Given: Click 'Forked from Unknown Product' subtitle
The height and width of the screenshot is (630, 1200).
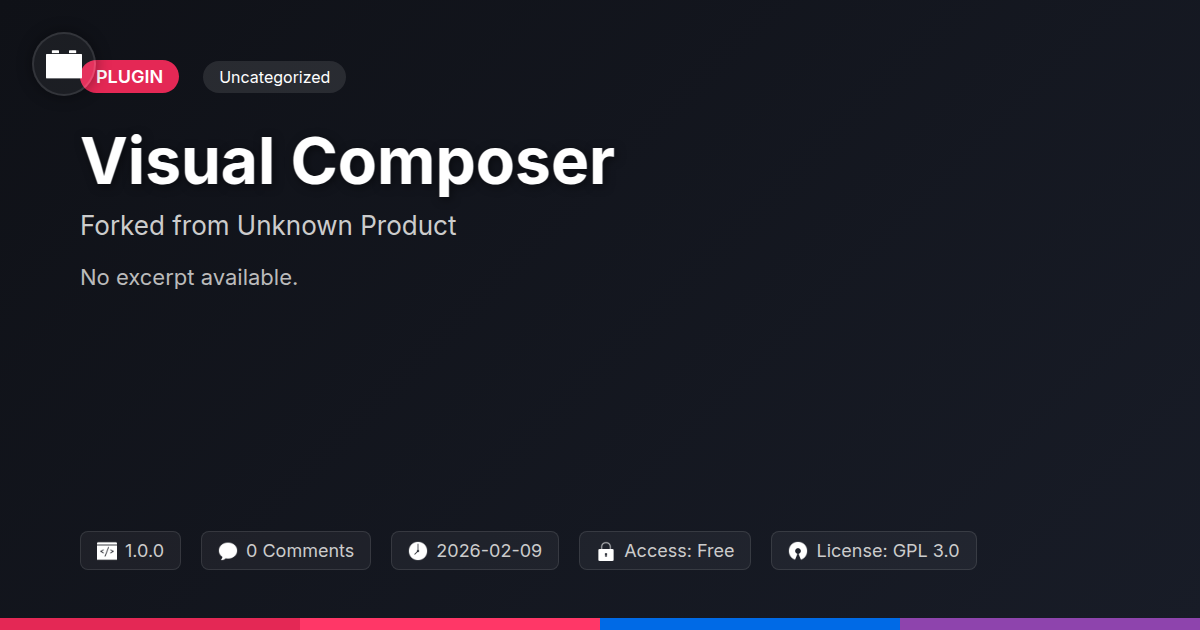Looking at the screenshot, I should coord(268,226).
